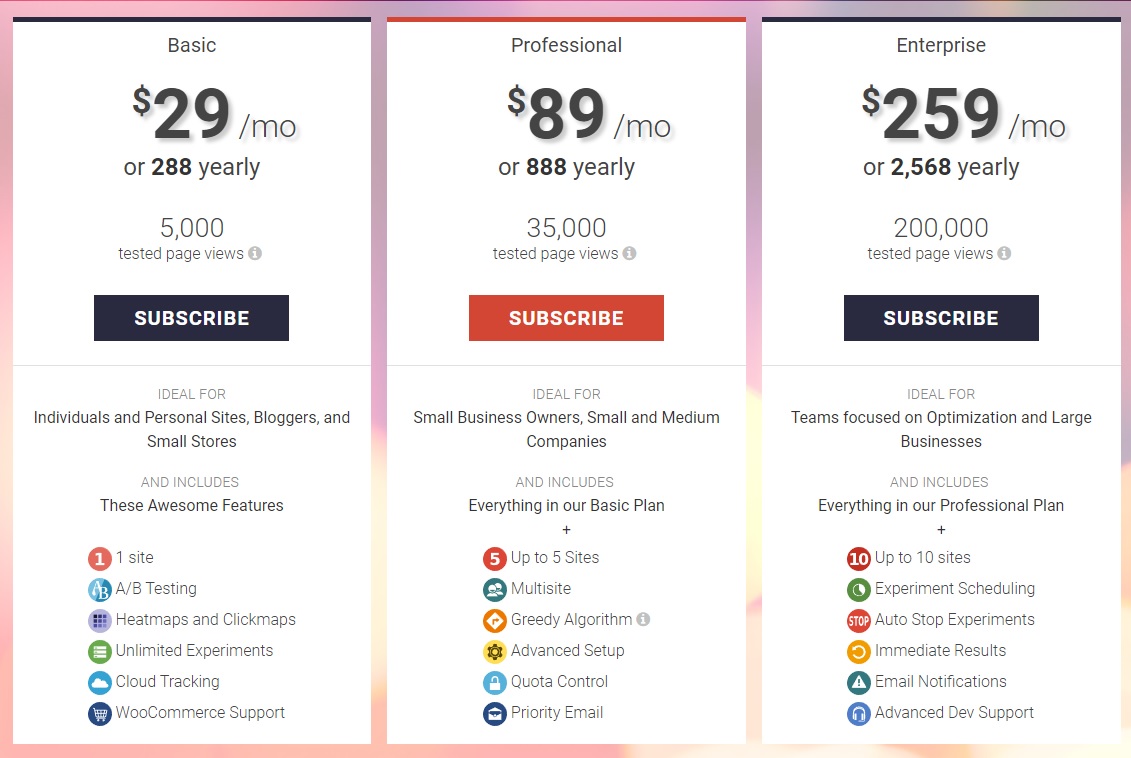
Task: Click the Email Notifications warning icon
Action: (858, 682)
